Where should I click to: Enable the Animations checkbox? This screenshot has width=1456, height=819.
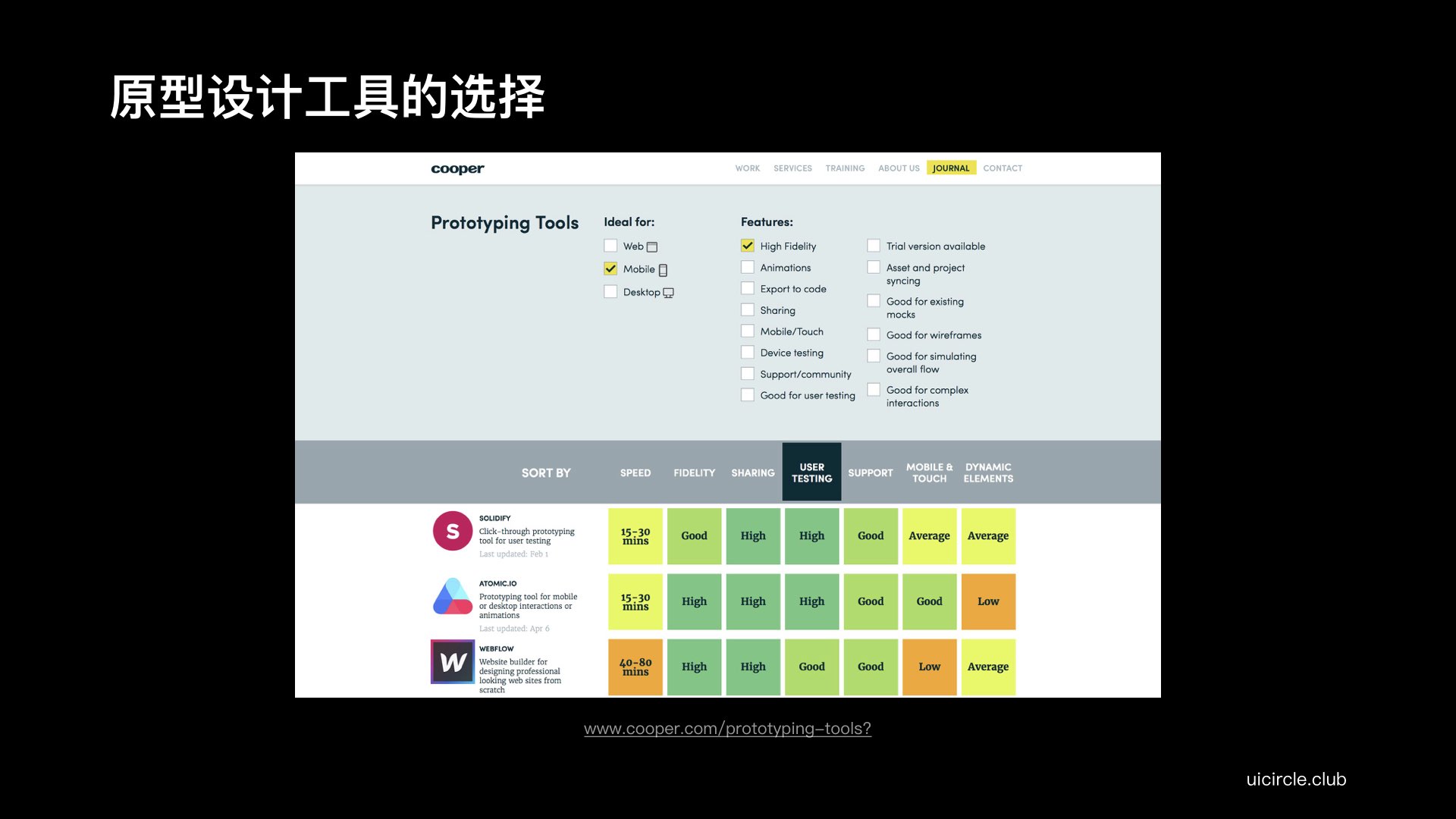pyautogui.click(x=748, y=267)
